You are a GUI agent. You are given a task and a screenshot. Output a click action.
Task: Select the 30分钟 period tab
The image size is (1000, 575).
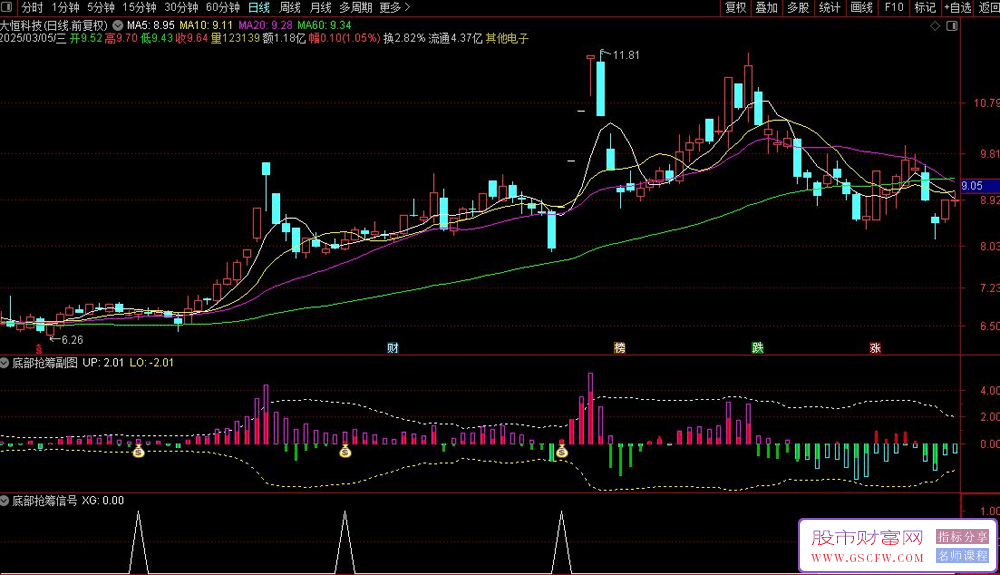tap(181, 8)
